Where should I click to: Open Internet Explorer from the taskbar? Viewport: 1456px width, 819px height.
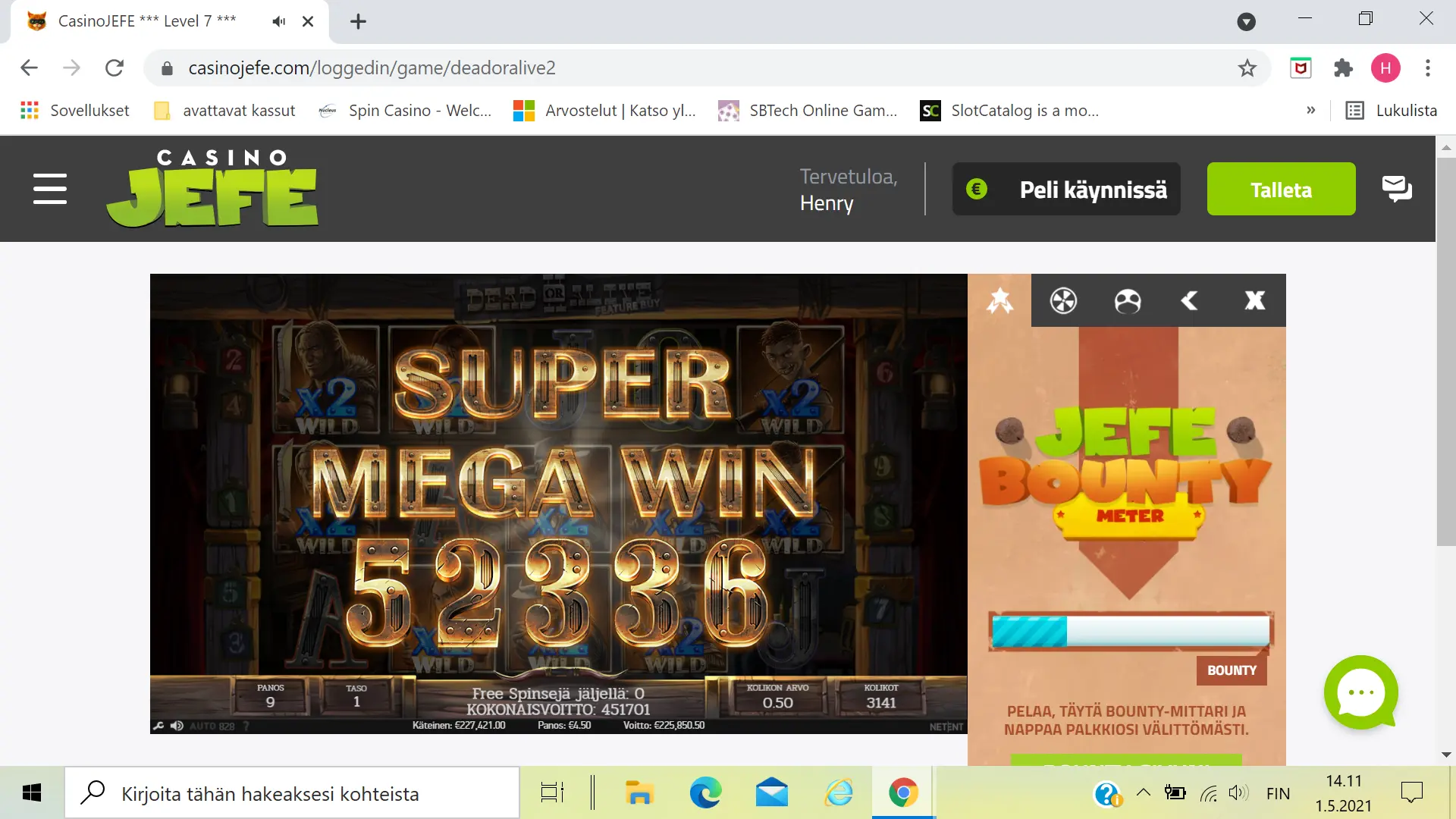pyautogui.click(x=839, y=793)
